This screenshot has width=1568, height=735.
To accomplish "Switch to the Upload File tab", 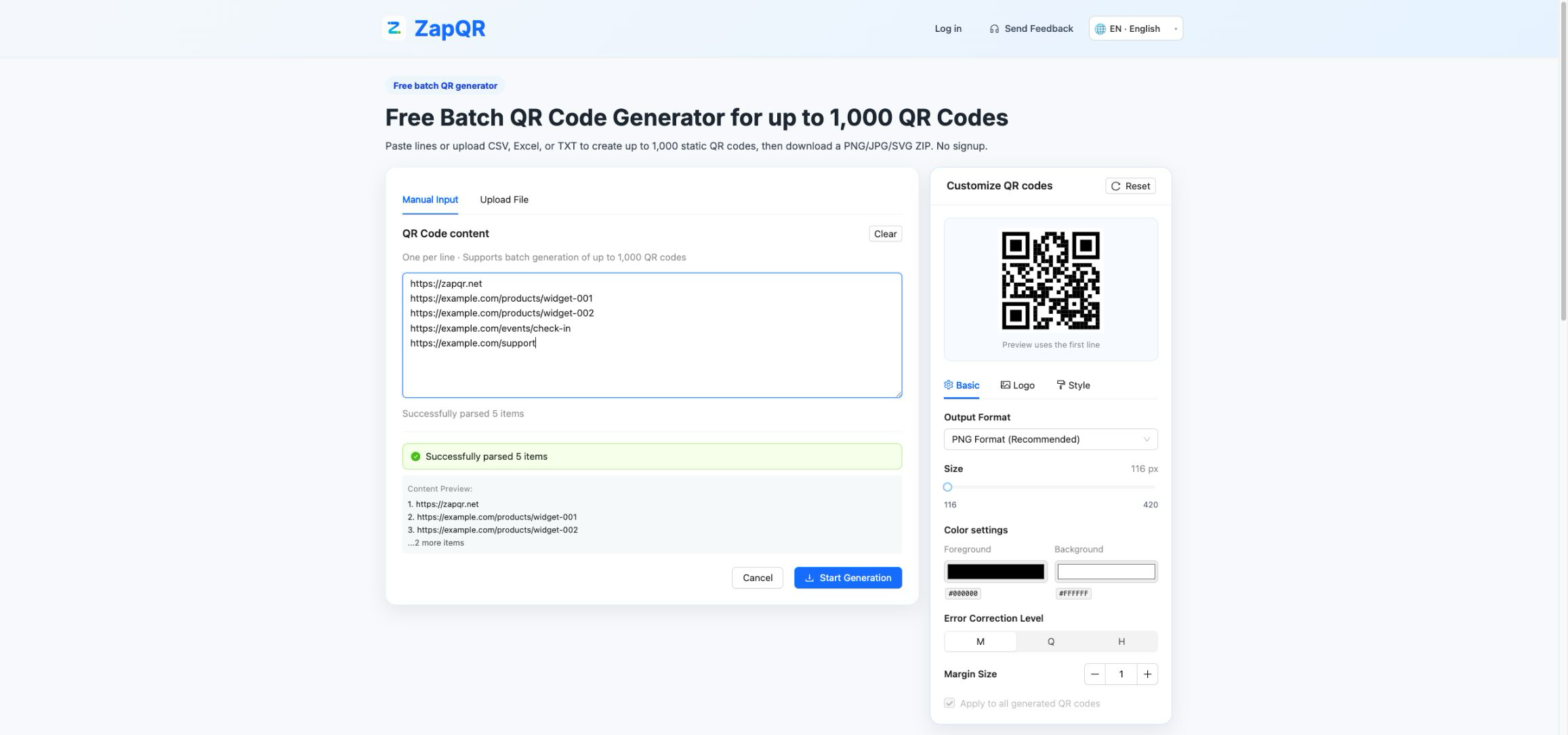I will pyautogui.click(x=504, y=199).
